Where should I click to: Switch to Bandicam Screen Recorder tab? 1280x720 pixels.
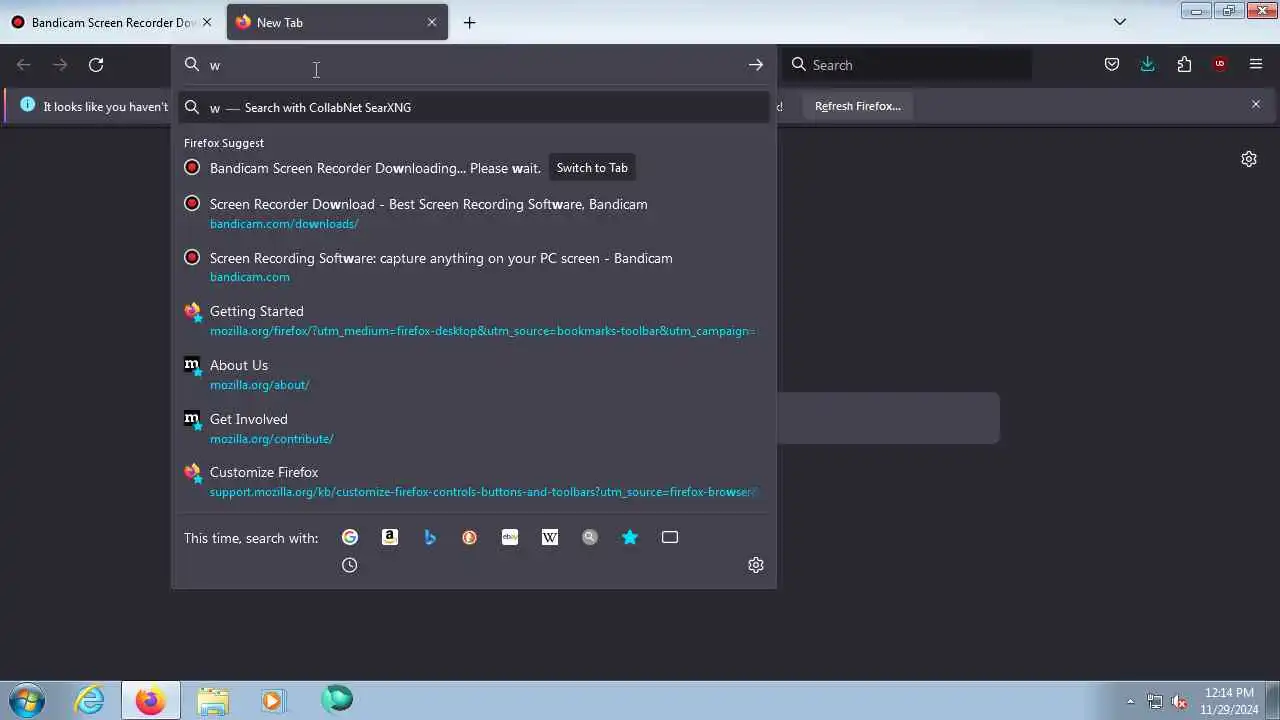pyautogui.click(x=112, y=22)
